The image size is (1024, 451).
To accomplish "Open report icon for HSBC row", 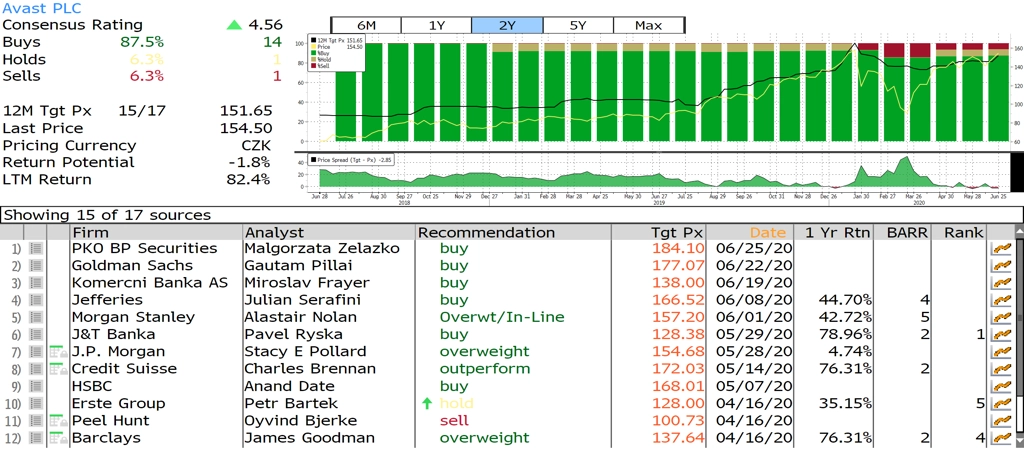I will pos(36,386).
